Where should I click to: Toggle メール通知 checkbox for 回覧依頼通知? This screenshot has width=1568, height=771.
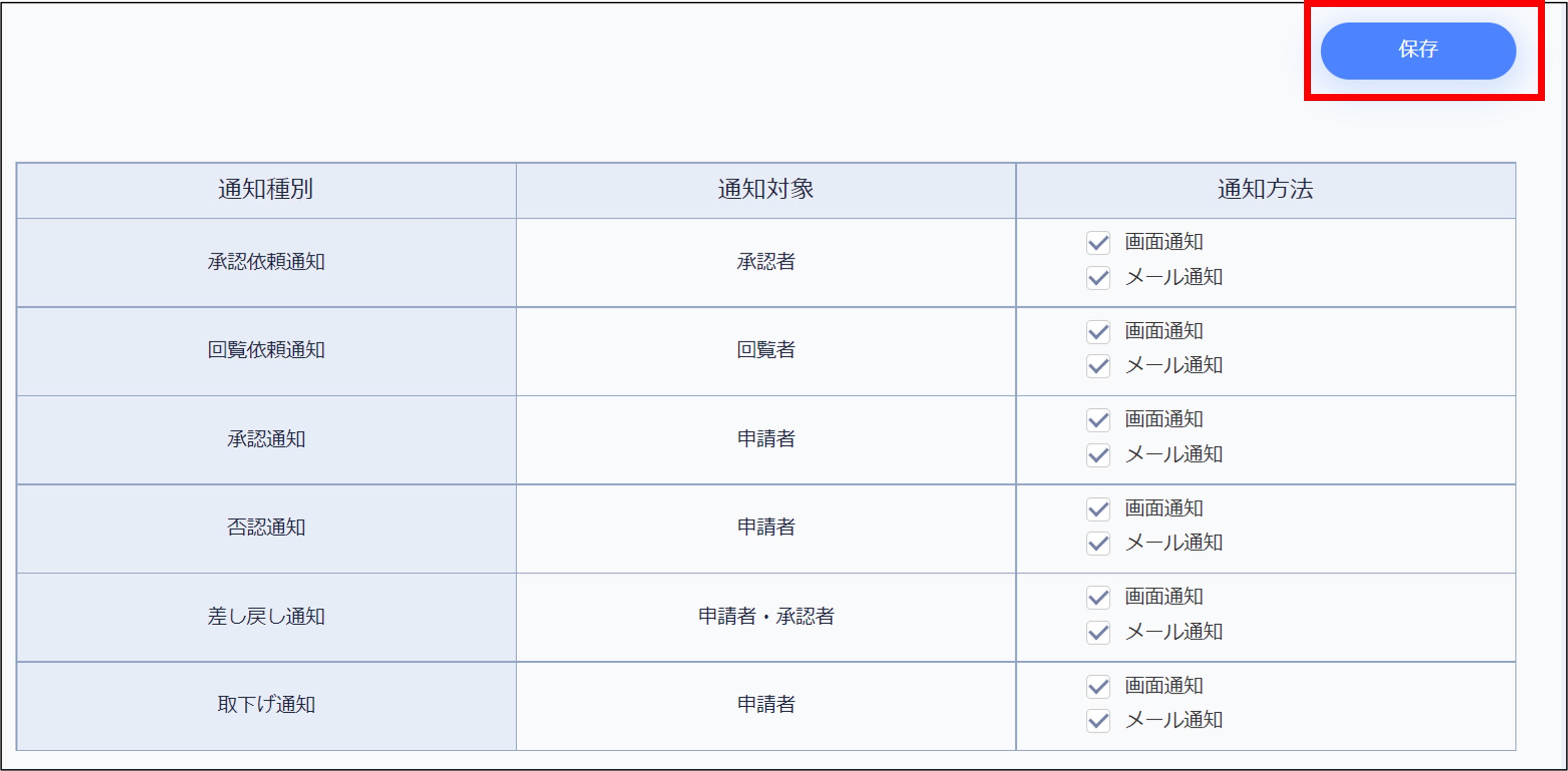click(x=1098, y=366)
